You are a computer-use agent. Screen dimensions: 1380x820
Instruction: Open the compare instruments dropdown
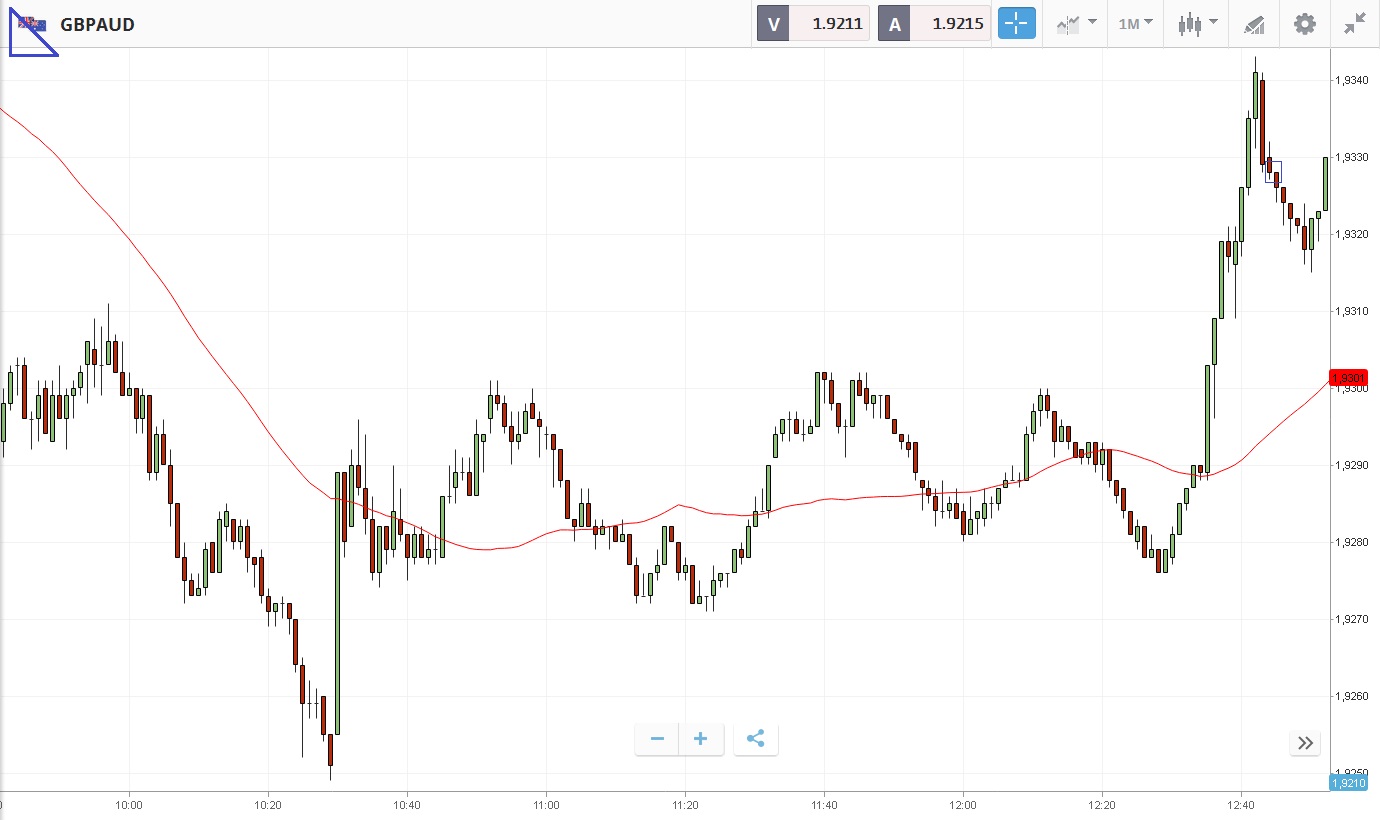click(x=1076, y=24)
